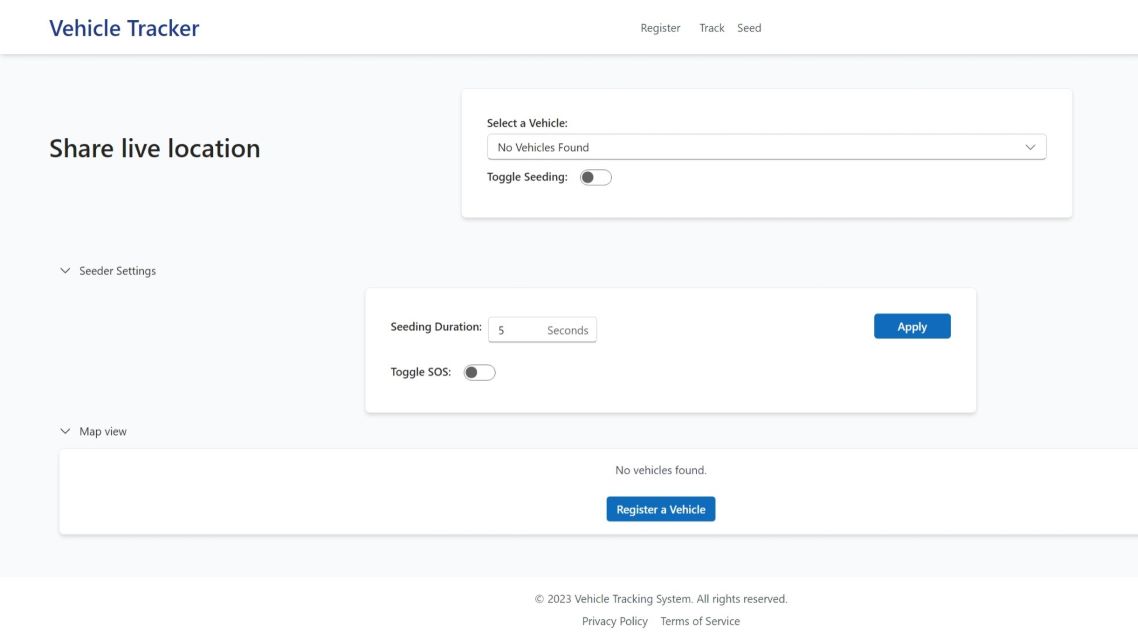Click the Seconds unit suffix in duration field
The width and height of the screenshot is (1138, 640).
pos(567,330)
